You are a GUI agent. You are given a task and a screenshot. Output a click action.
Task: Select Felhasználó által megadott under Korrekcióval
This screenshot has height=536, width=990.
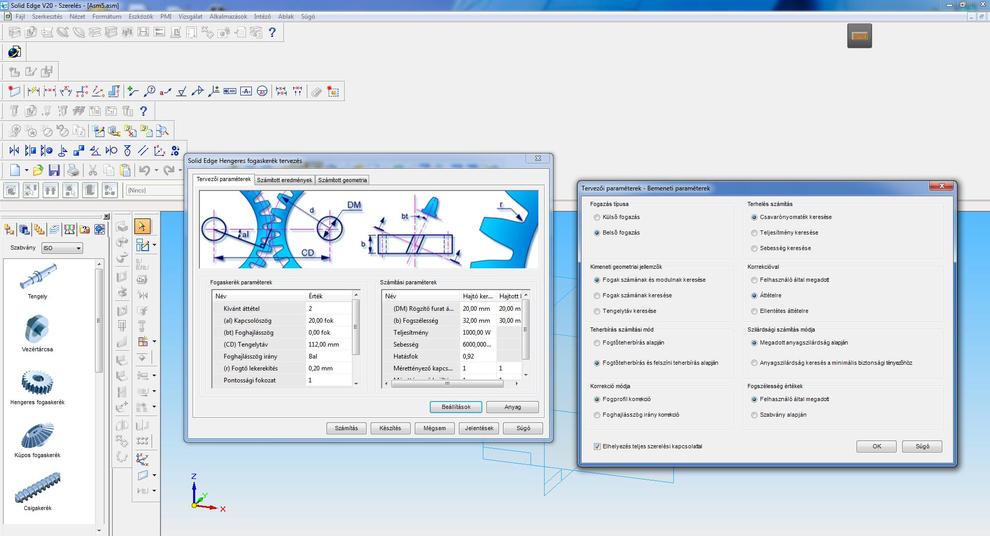(754, 280)
